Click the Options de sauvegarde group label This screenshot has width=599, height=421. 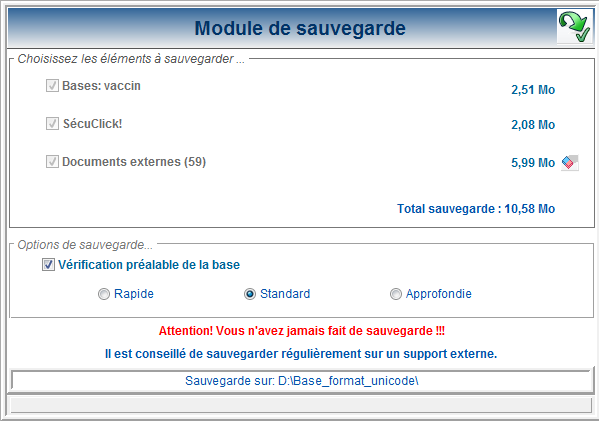pyautogui.click(x=85, y=245)
